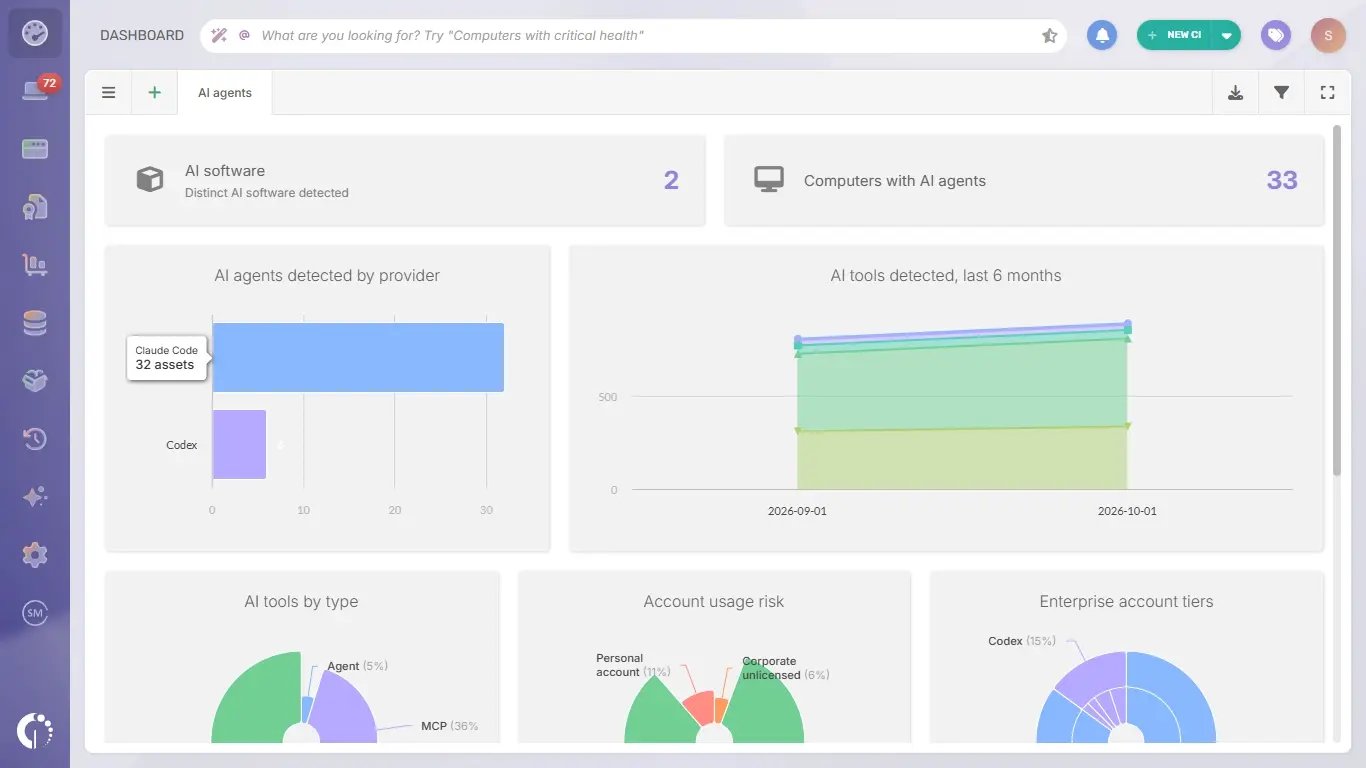Click the 'Personal account (11%)' label
This screenshot has height=768, width=1366.
point(633,666)
